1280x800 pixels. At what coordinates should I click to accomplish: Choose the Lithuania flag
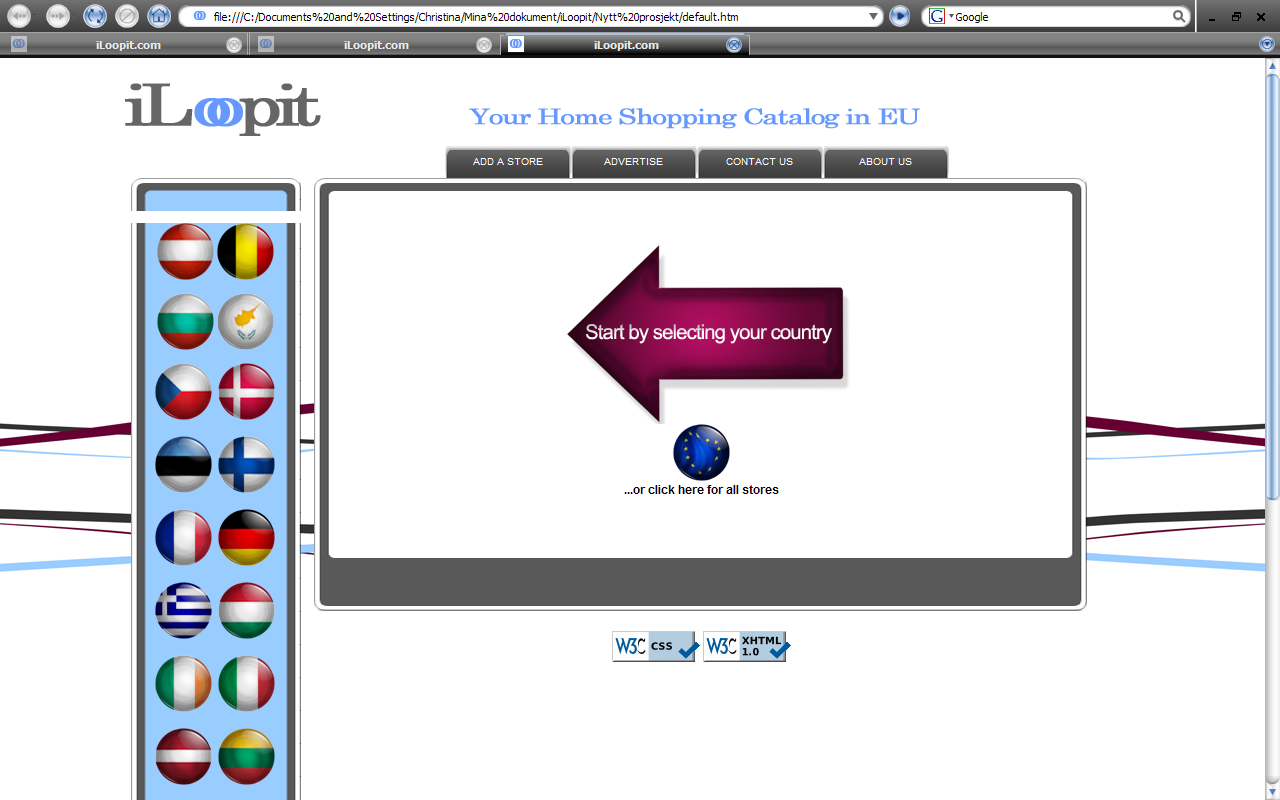(x=246, y=756)
